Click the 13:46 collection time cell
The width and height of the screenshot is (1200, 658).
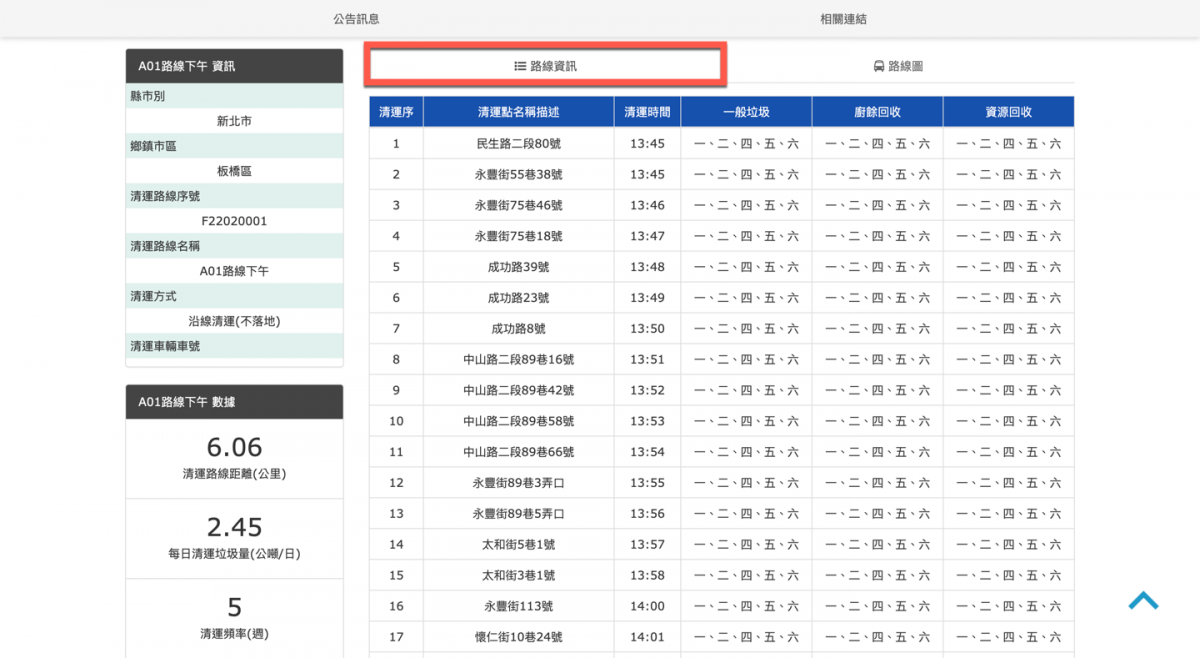click(x=647, y=205)
